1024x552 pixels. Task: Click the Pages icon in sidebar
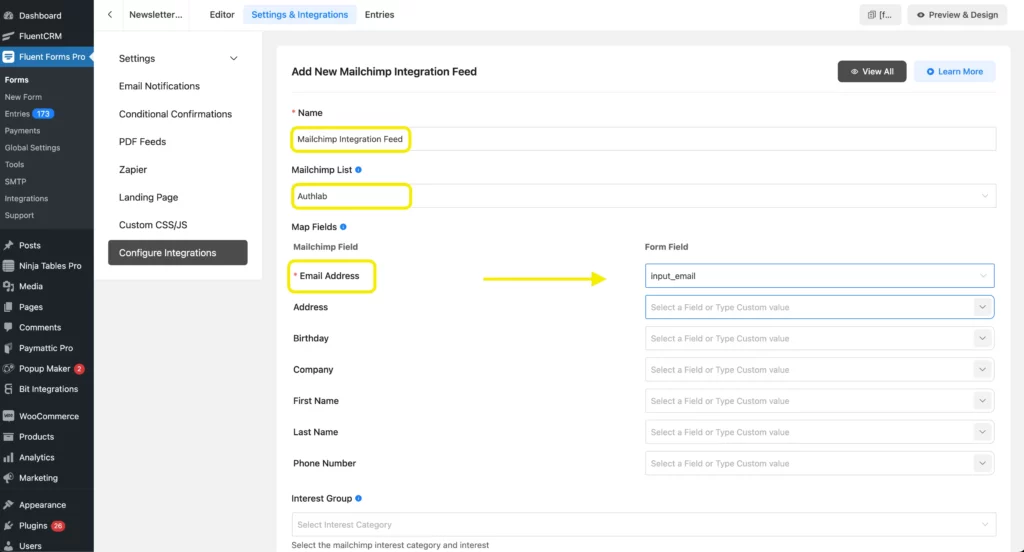8,307
